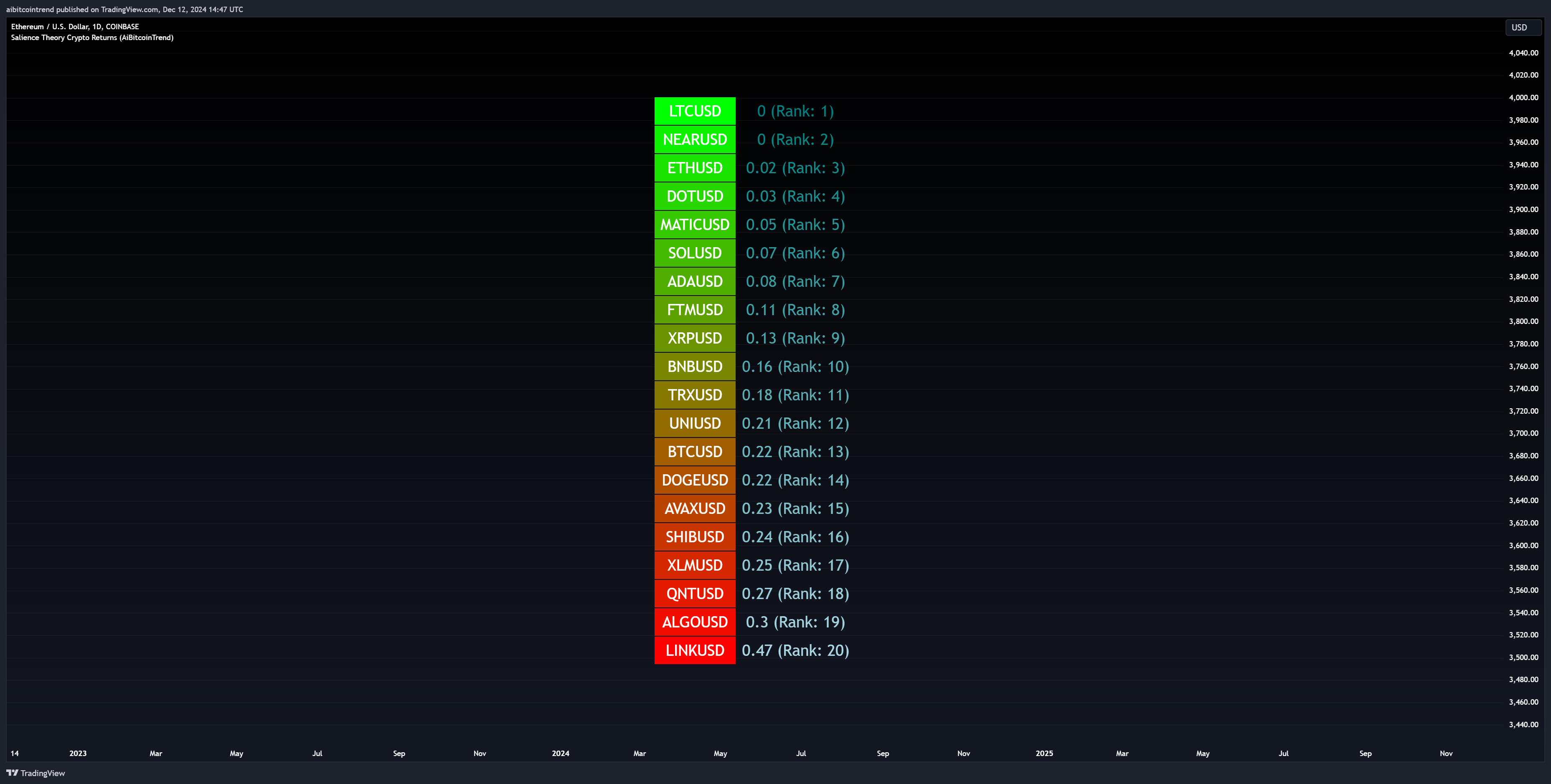The image size is (1551, 784).
Task: Select the BNBUSD symbol cell
Action: [x=695, y=367]
